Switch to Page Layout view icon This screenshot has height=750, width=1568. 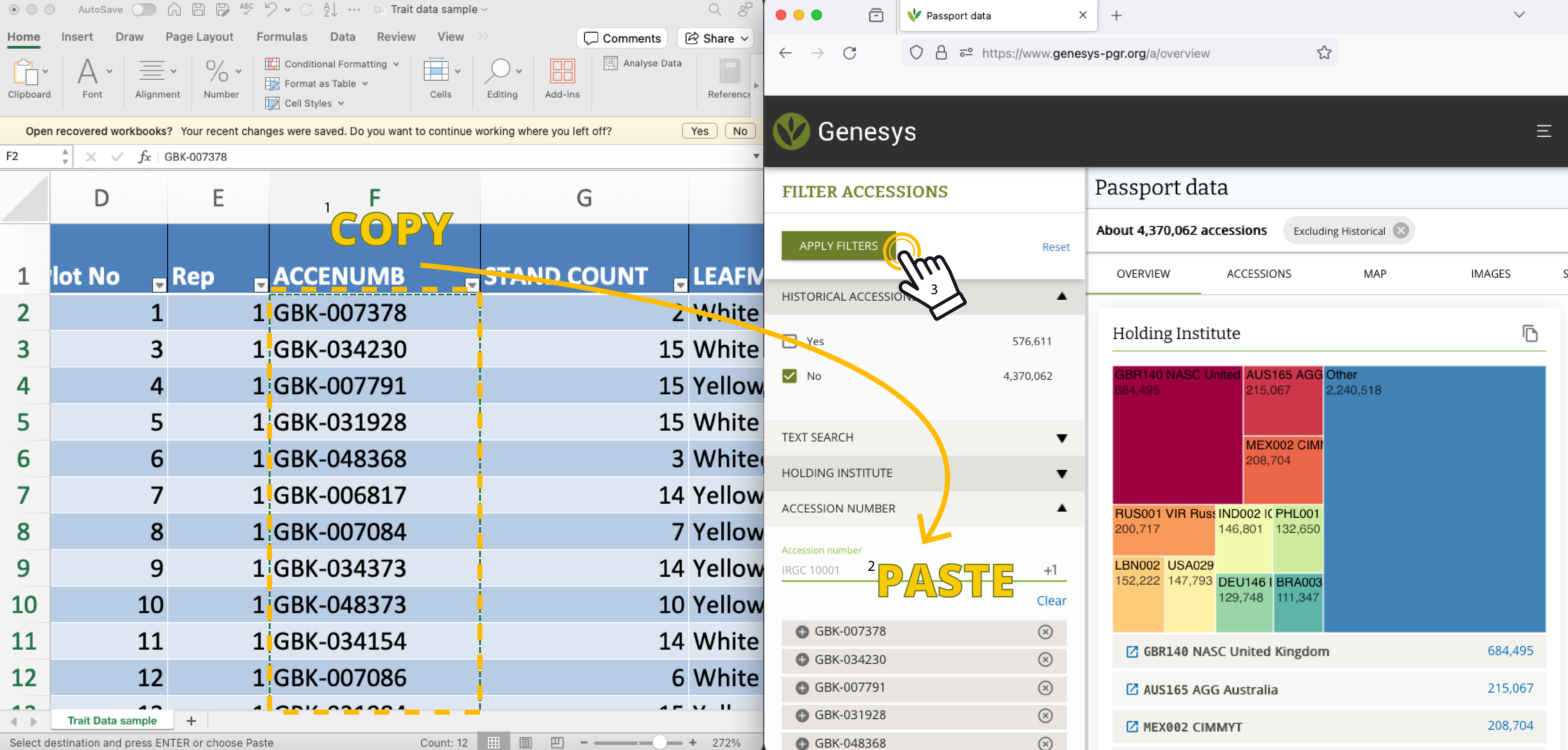pyautogui.click(x=525, y=742)
